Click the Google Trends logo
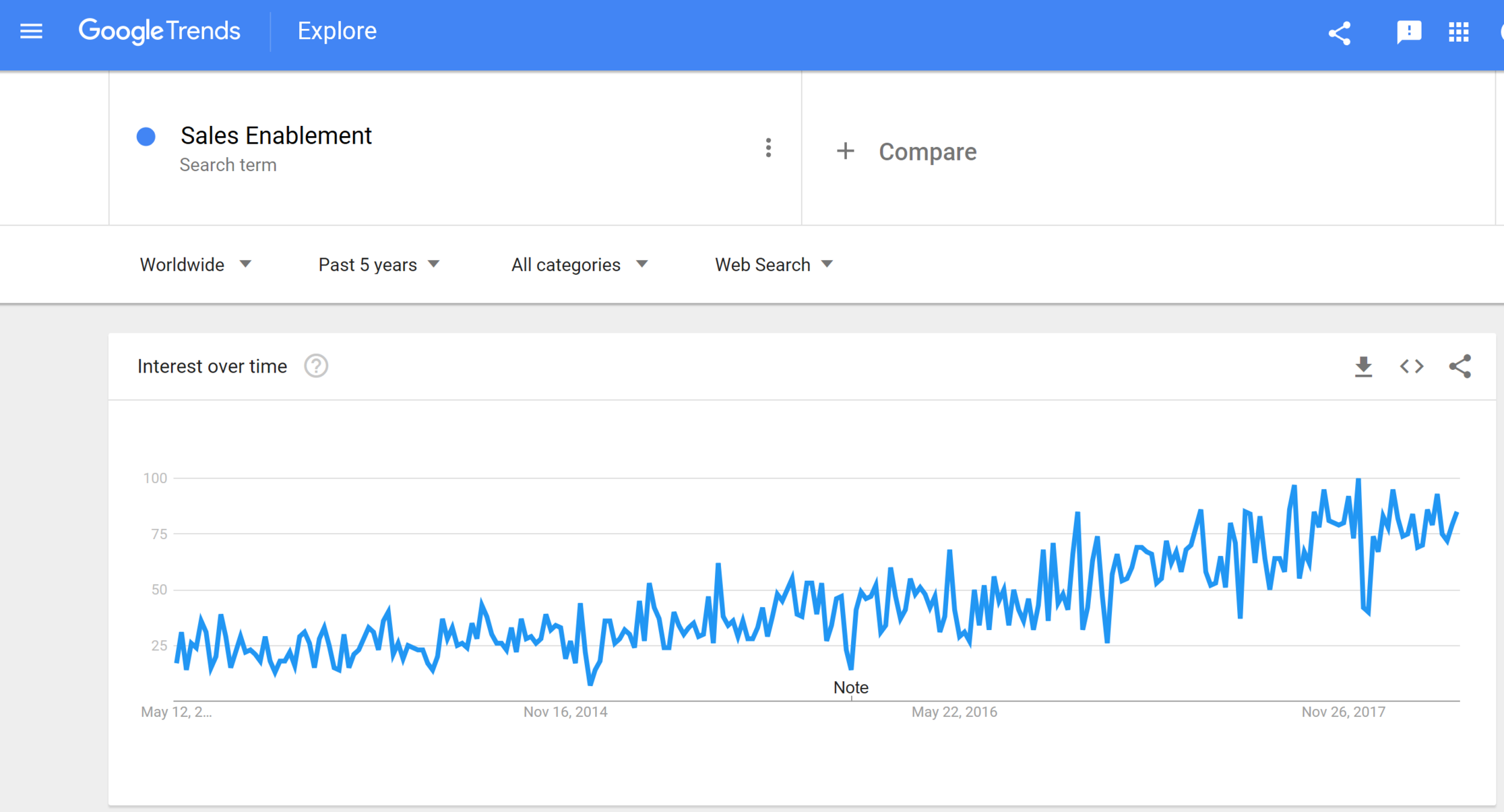Screen dimensions: 1504x812 pyautogui.click(x=159, y=31)
